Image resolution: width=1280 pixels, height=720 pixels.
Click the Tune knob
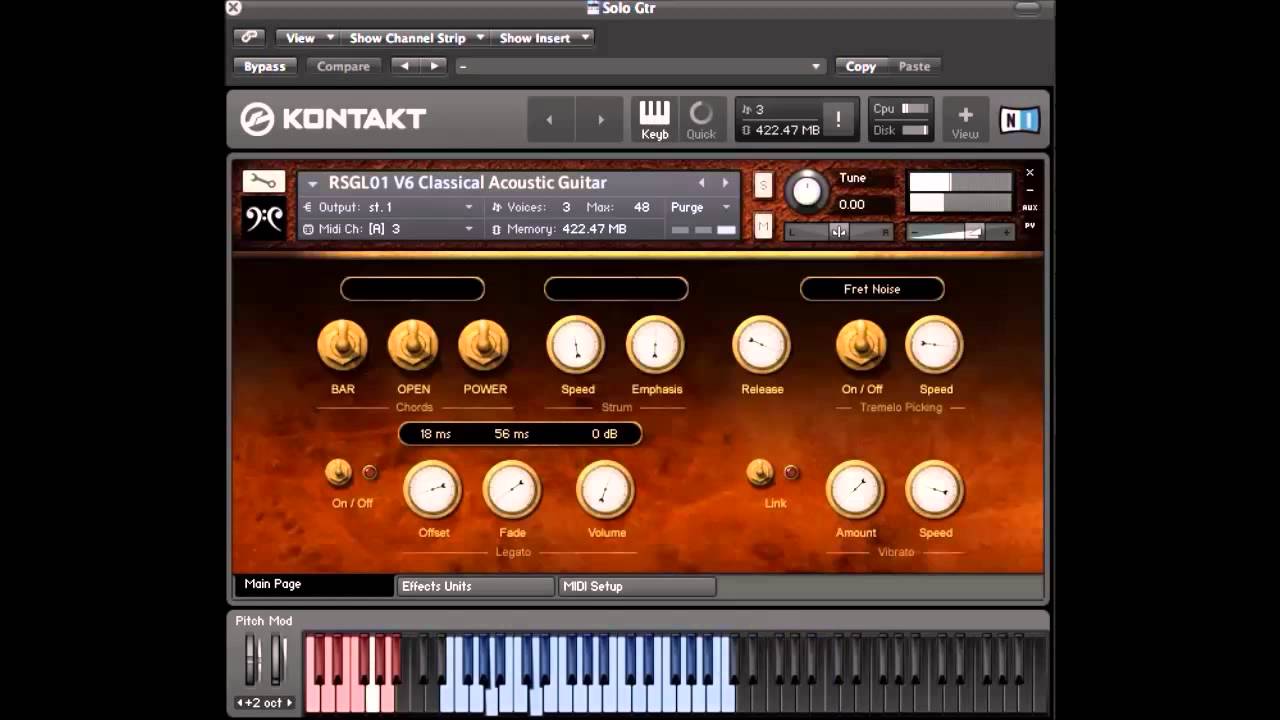806,190
